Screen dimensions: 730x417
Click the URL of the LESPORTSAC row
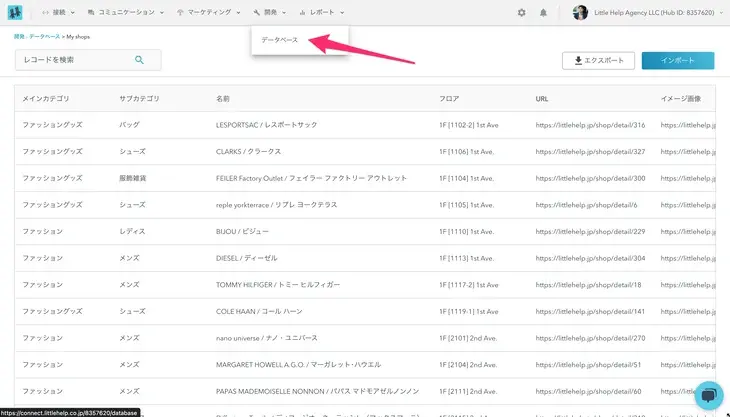pyautogui.click(x=590, y=125)
